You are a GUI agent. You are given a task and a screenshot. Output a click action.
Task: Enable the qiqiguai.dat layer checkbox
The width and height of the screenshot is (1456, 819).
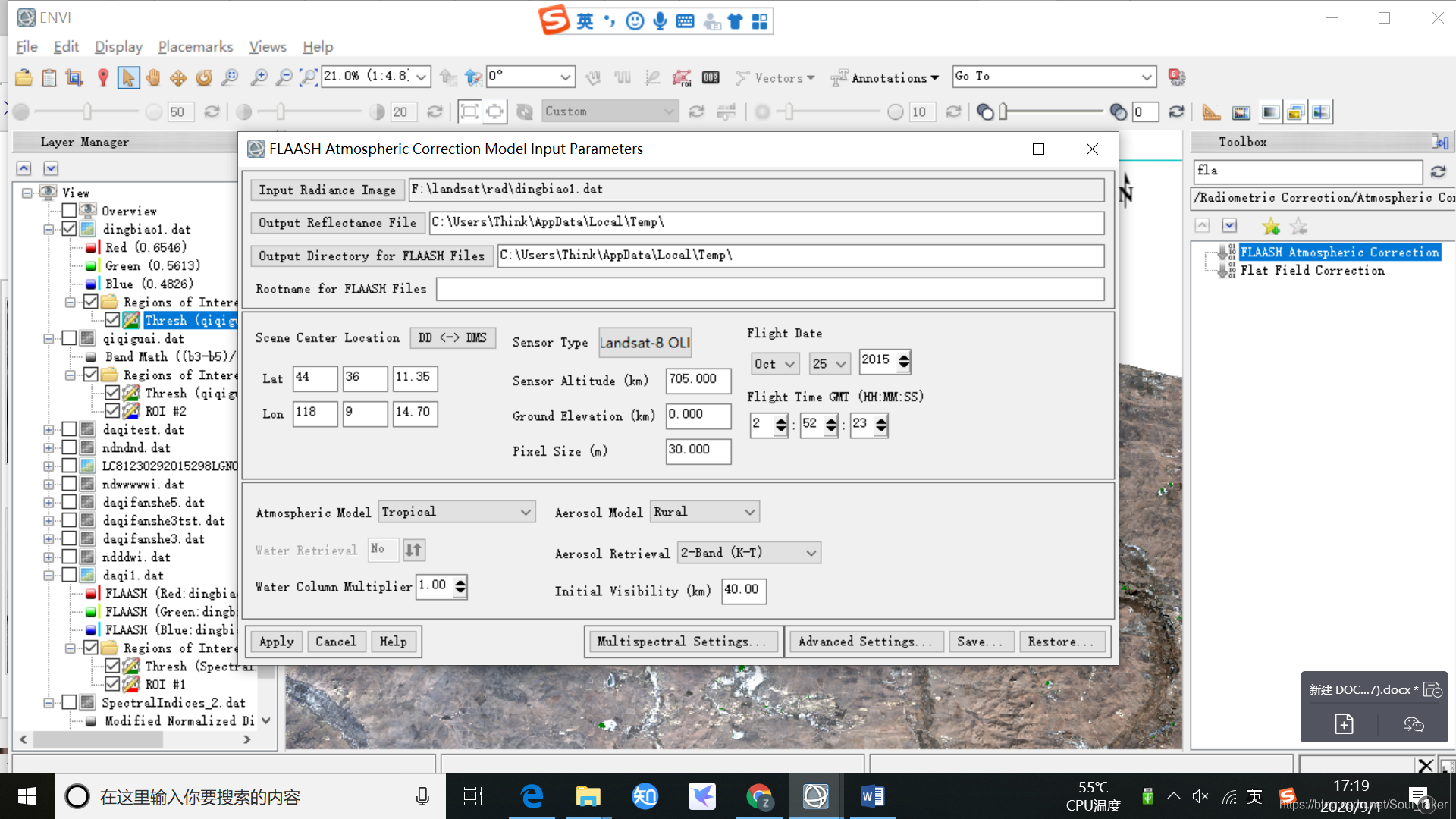[69, 337]
